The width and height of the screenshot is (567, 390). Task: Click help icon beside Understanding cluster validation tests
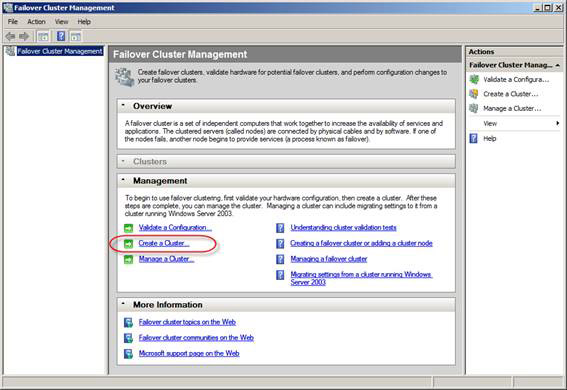280,228
